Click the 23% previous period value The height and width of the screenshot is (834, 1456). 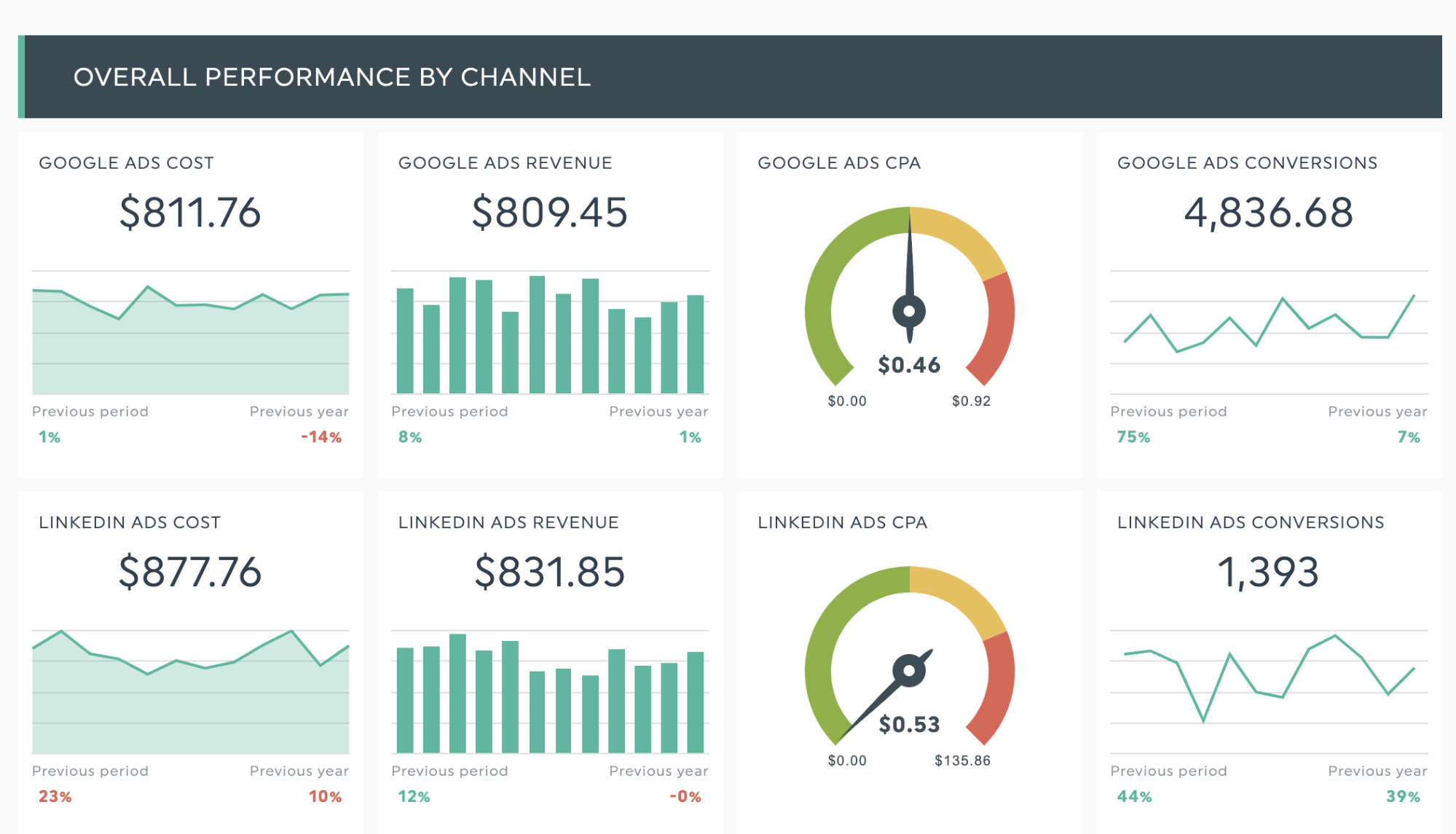point(55,796)
